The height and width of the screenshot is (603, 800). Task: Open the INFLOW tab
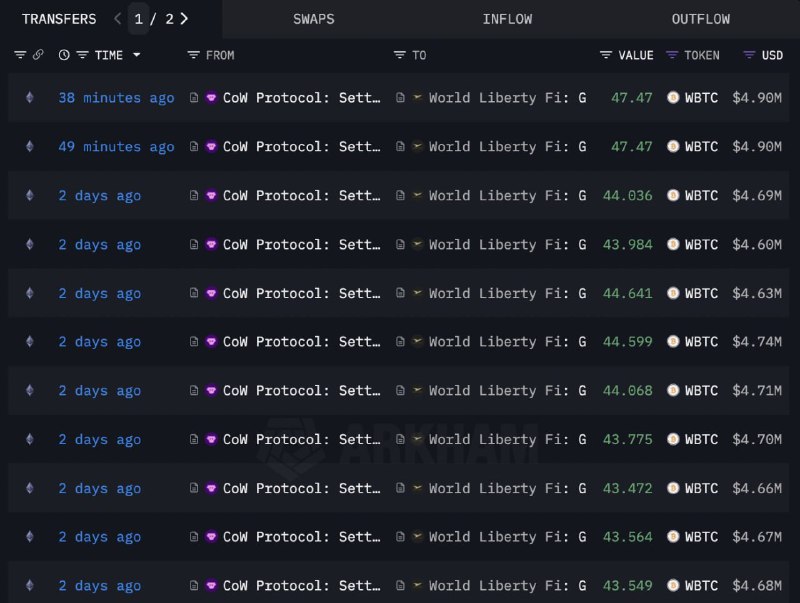point(507,19)
